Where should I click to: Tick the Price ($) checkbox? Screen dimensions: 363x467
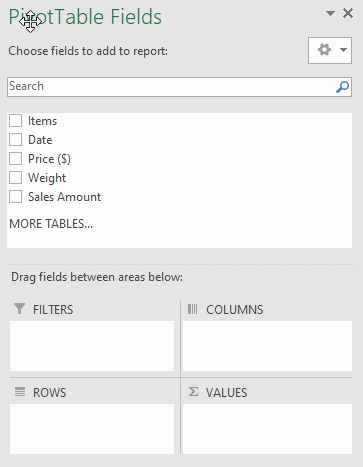[16, 159]
